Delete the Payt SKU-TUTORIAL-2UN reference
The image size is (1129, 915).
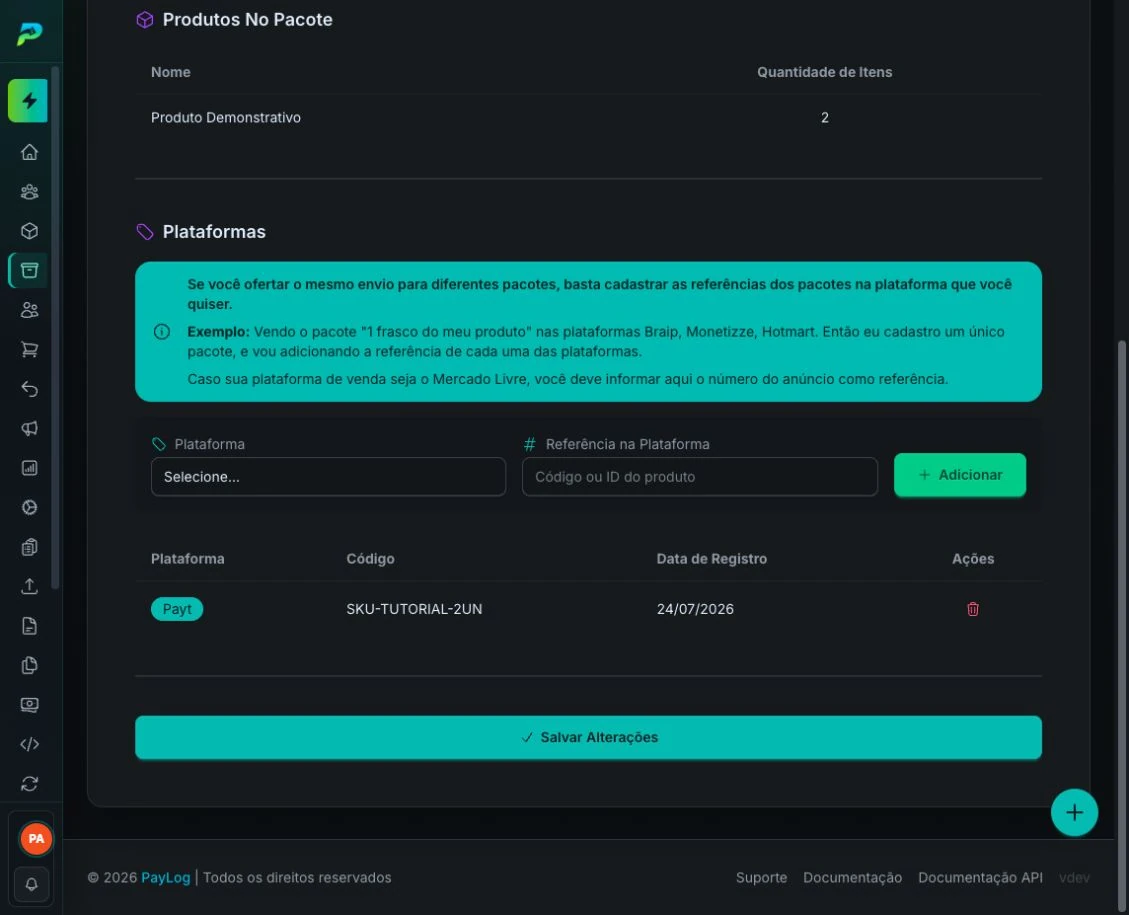pyautogui.click(x=973, y=609)
